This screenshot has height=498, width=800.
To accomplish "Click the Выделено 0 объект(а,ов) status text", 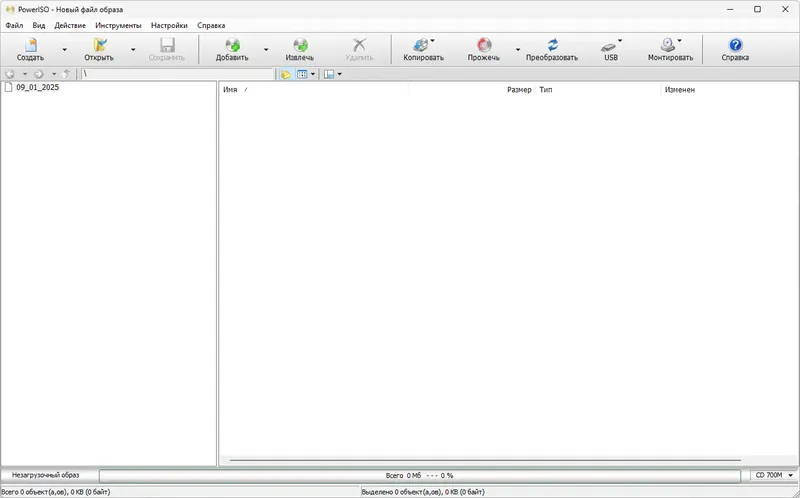I will click(x=423, y=492).
